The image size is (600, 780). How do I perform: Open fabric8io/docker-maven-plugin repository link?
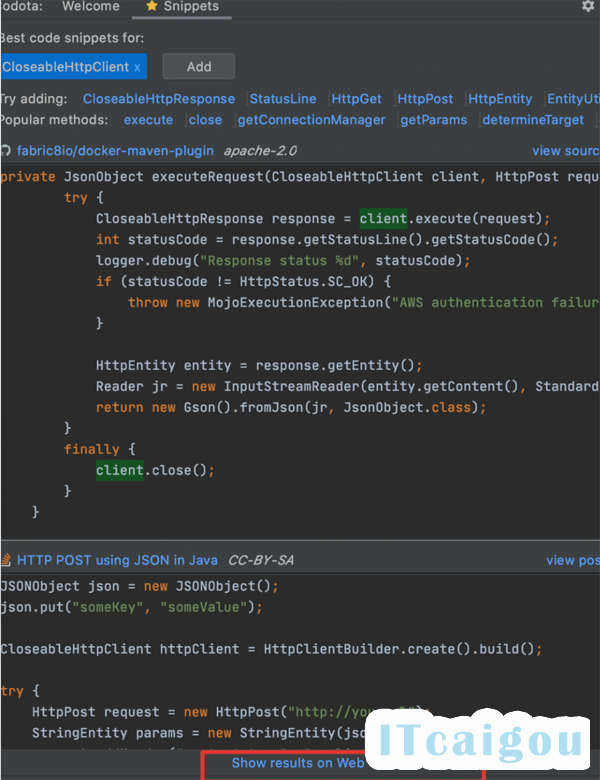pos(115,151)
